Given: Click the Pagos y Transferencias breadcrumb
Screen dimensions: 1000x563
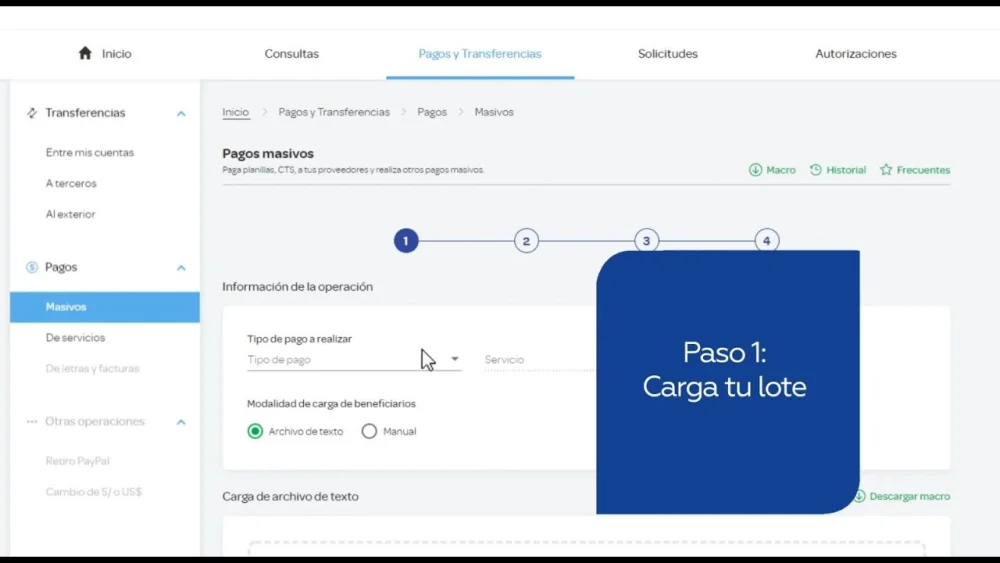Looking at the screenshot, I should pos(334,112).
